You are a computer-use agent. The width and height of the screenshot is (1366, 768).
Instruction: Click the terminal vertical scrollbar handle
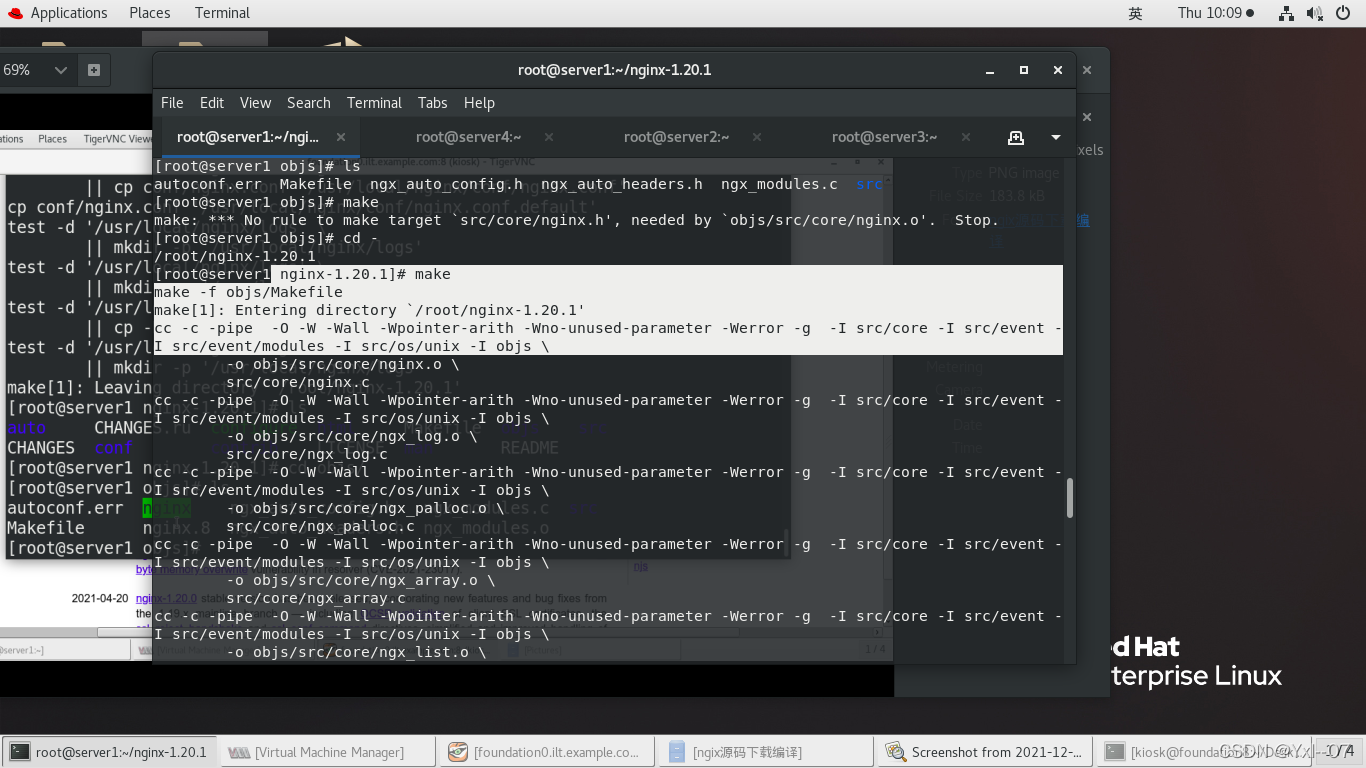tap(1069, 497)
